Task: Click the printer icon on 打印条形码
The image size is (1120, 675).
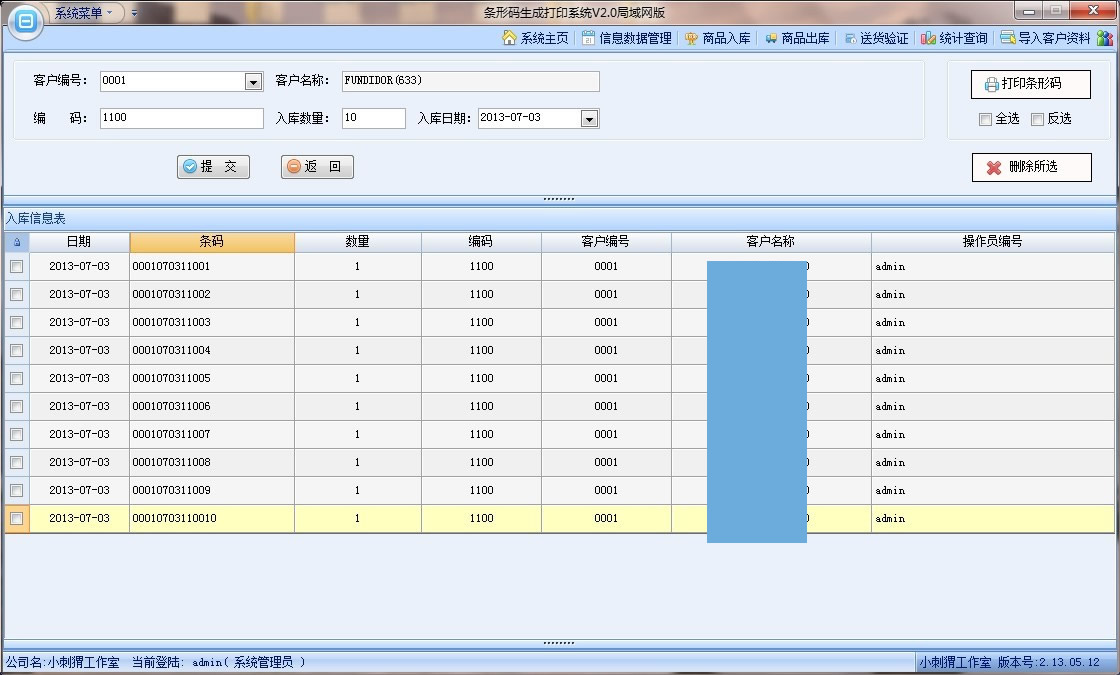Action: click(991, 84)
